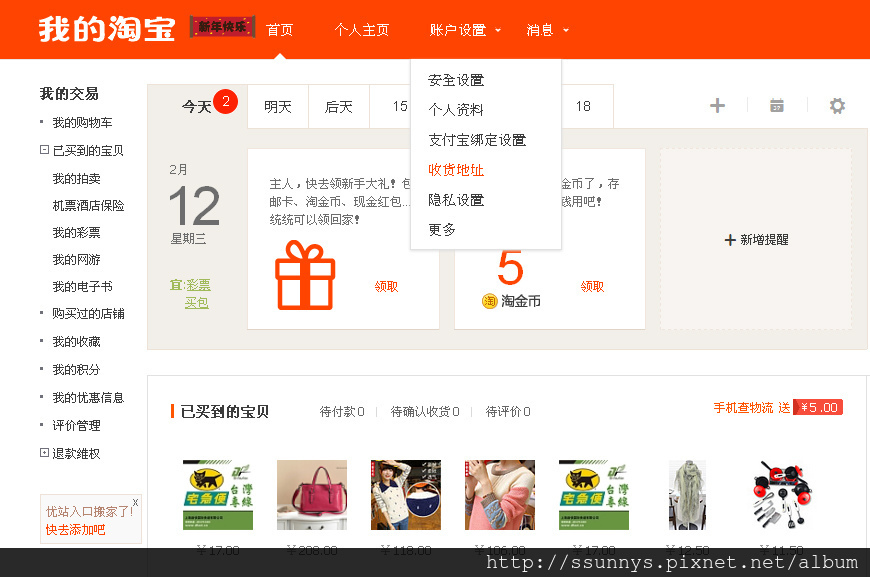This screenshot has height=577, width=870.
Task: Open the calendar icon in the date bar
Action: (776, 106)
